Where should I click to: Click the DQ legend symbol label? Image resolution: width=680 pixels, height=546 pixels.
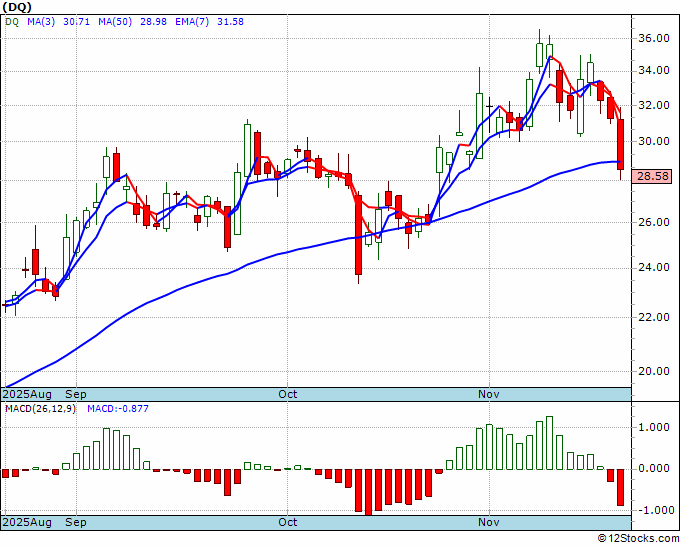pyautogui.click(x=12, y=21)
